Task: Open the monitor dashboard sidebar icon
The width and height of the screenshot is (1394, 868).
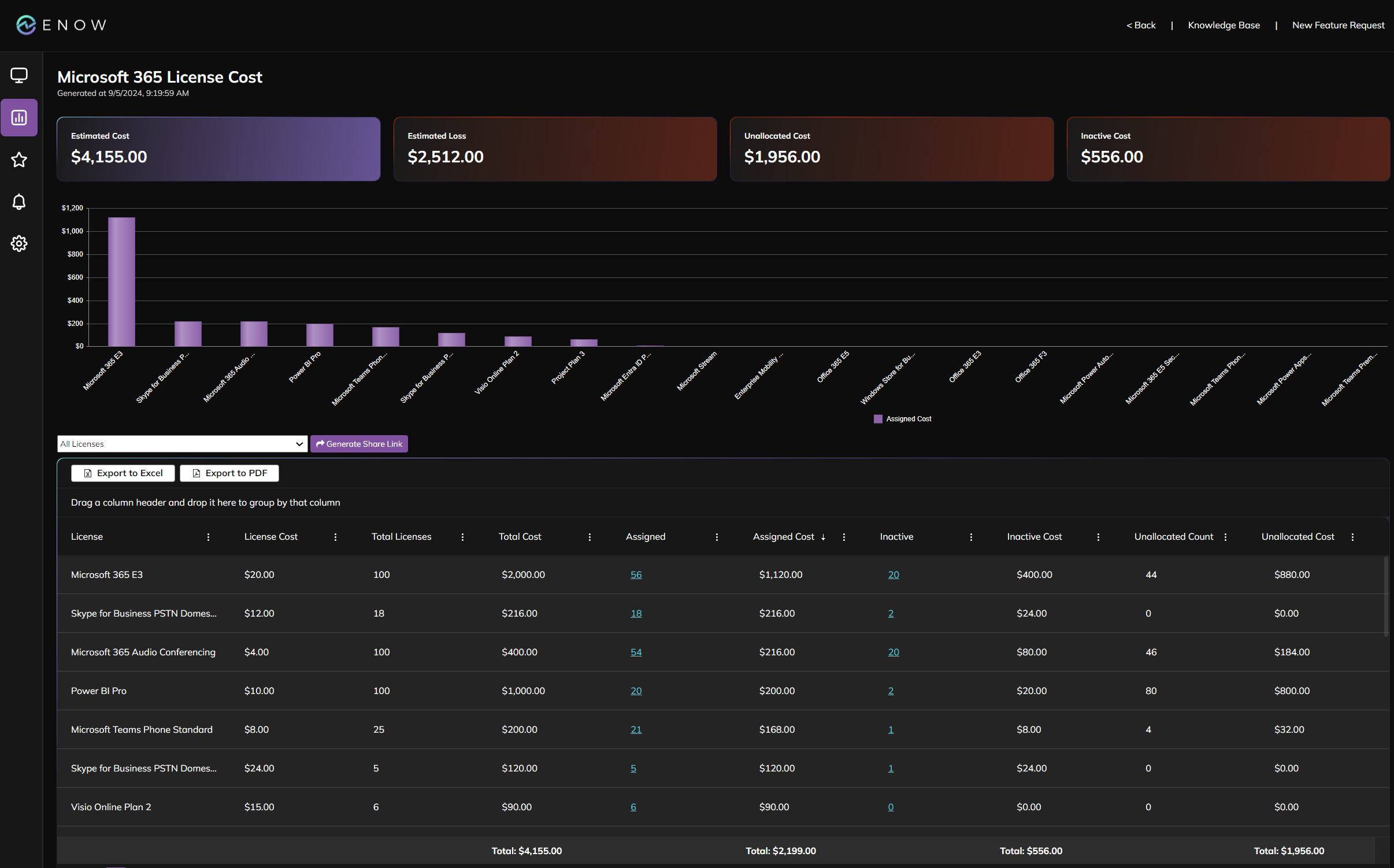Action: (19, 76)
